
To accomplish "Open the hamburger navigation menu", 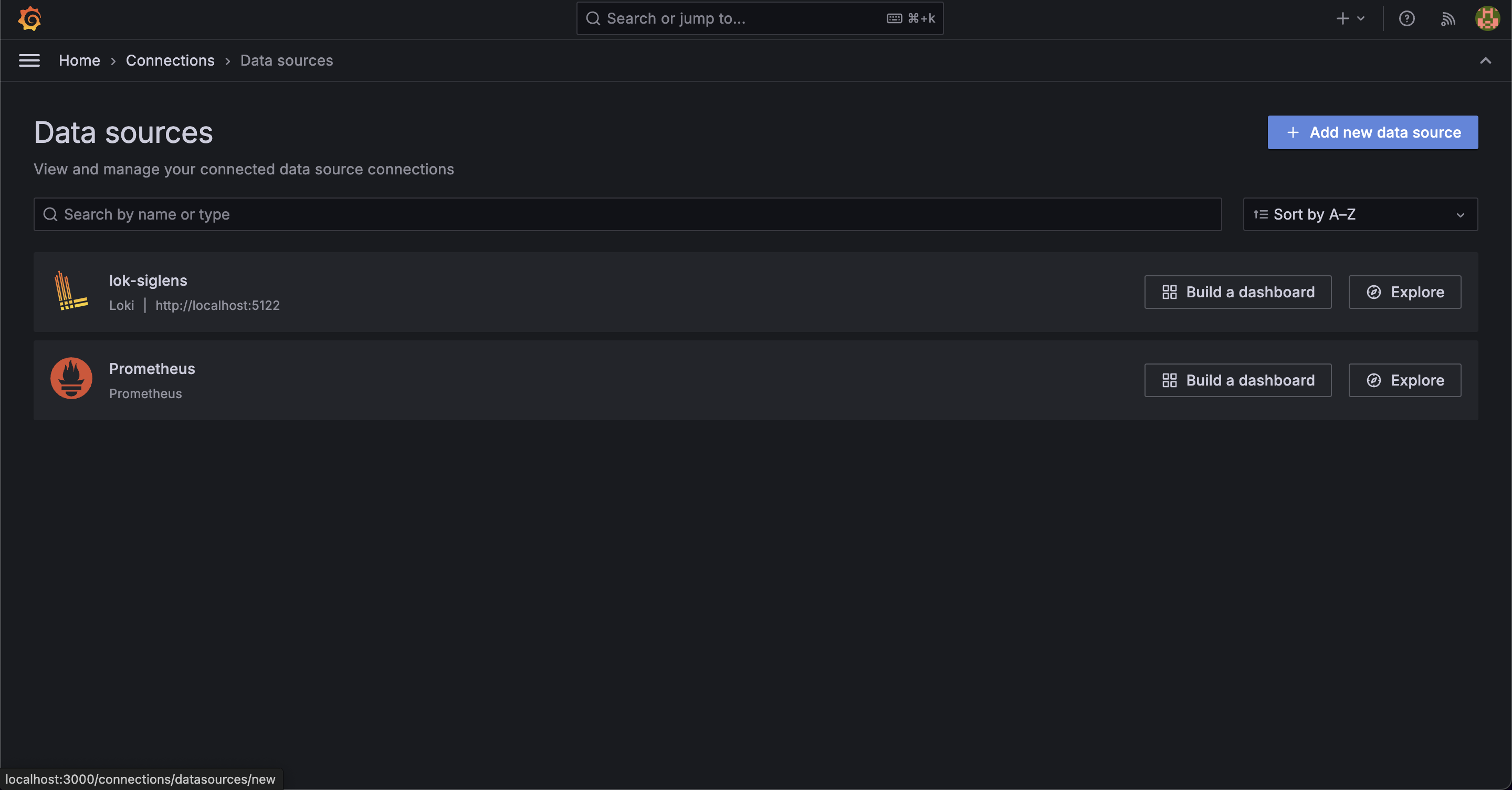I will pos(29,60).
